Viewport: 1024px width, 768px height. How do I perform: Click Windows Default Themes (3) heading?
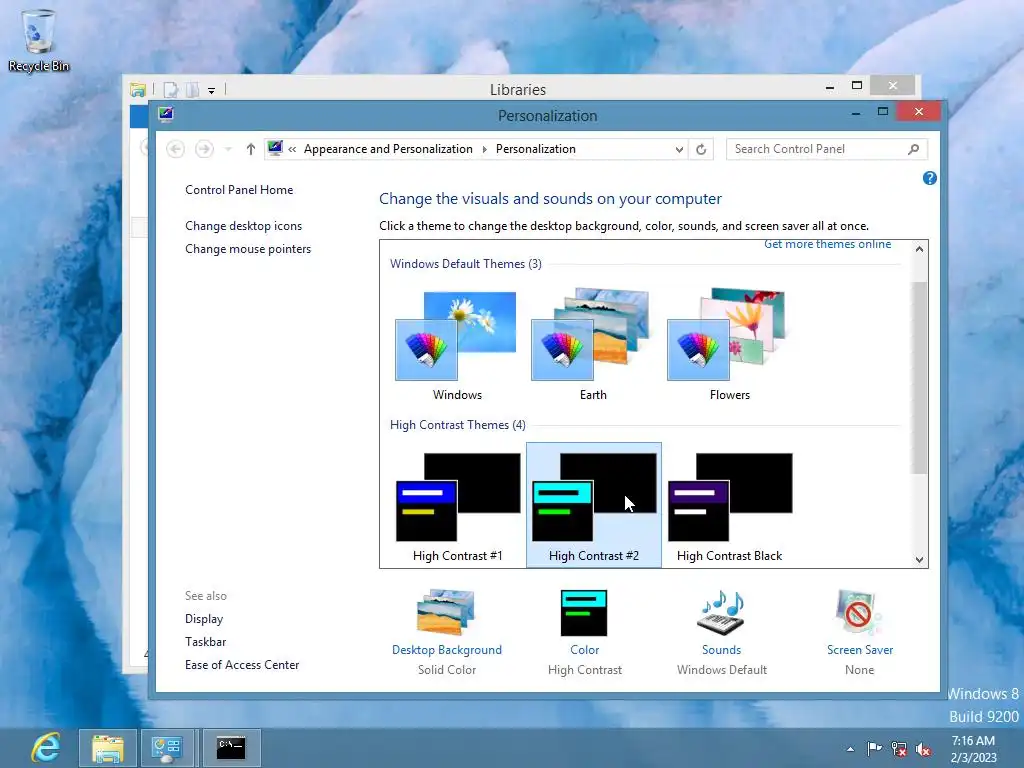click(x=466, y=264)
